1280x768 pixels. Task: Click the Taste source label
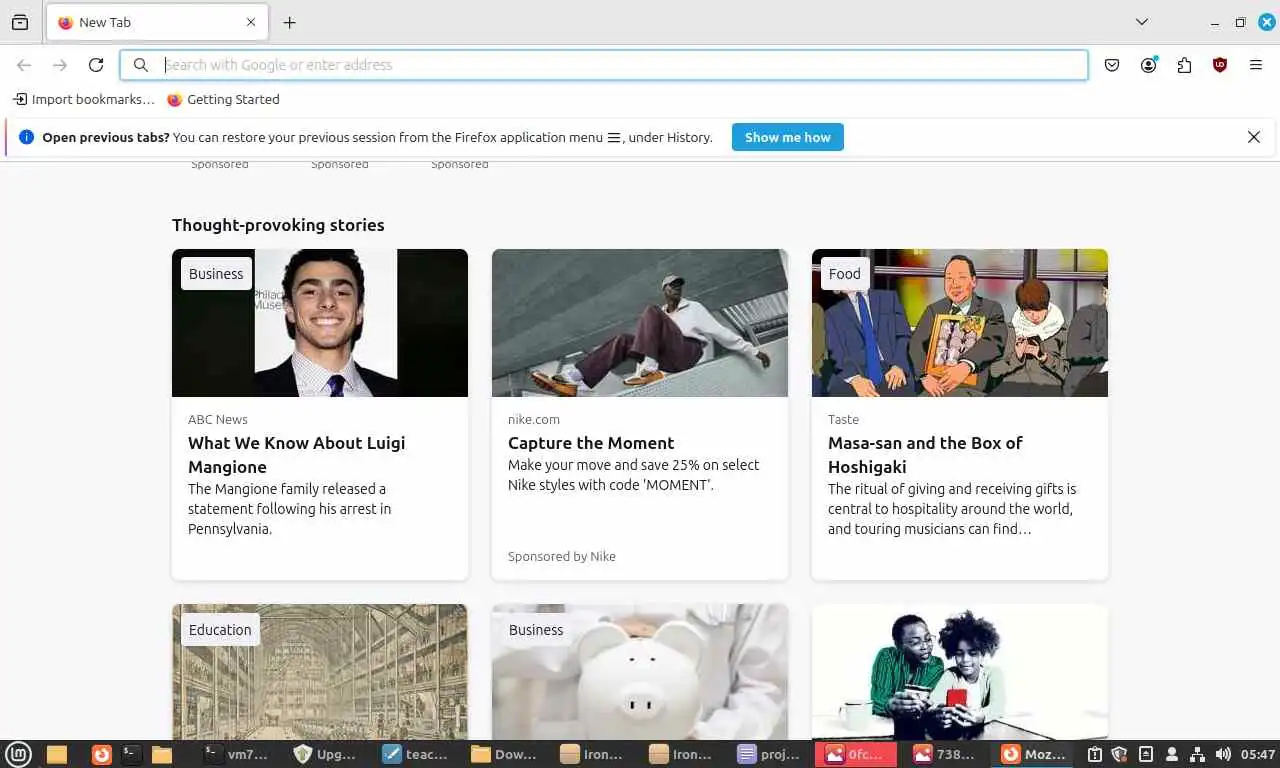843,419
